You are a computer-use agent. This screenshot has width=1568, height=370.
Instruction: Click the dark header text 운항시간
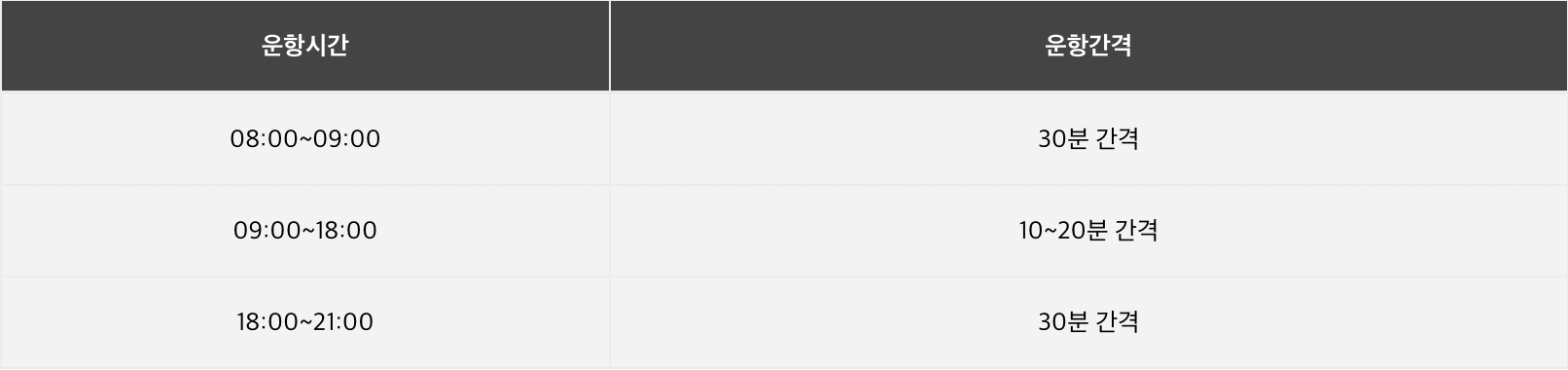305,46
